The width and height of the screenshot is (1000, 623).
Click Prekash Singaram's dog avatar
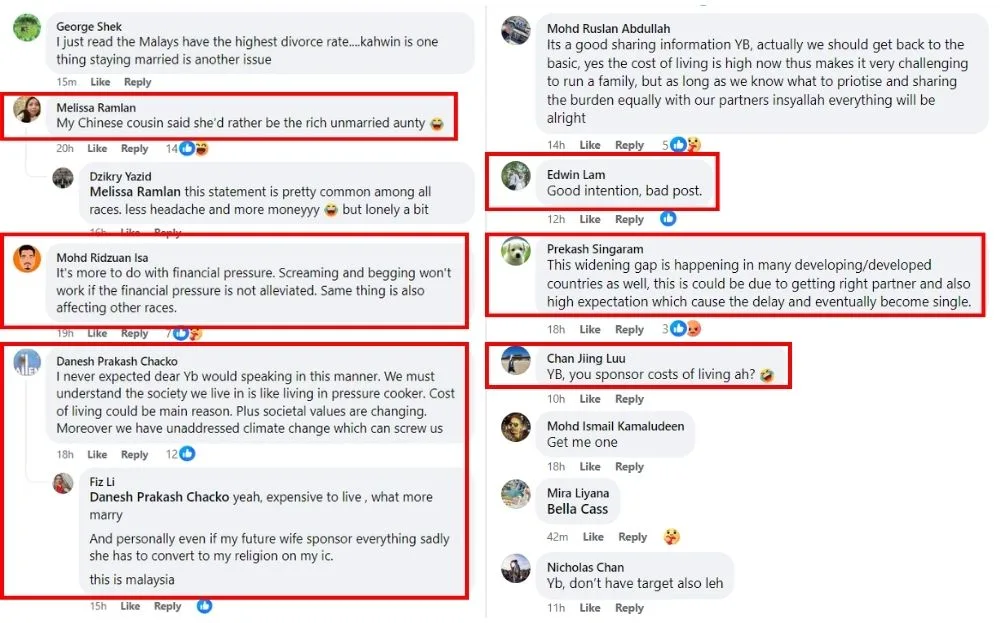[x=515, y=250]
